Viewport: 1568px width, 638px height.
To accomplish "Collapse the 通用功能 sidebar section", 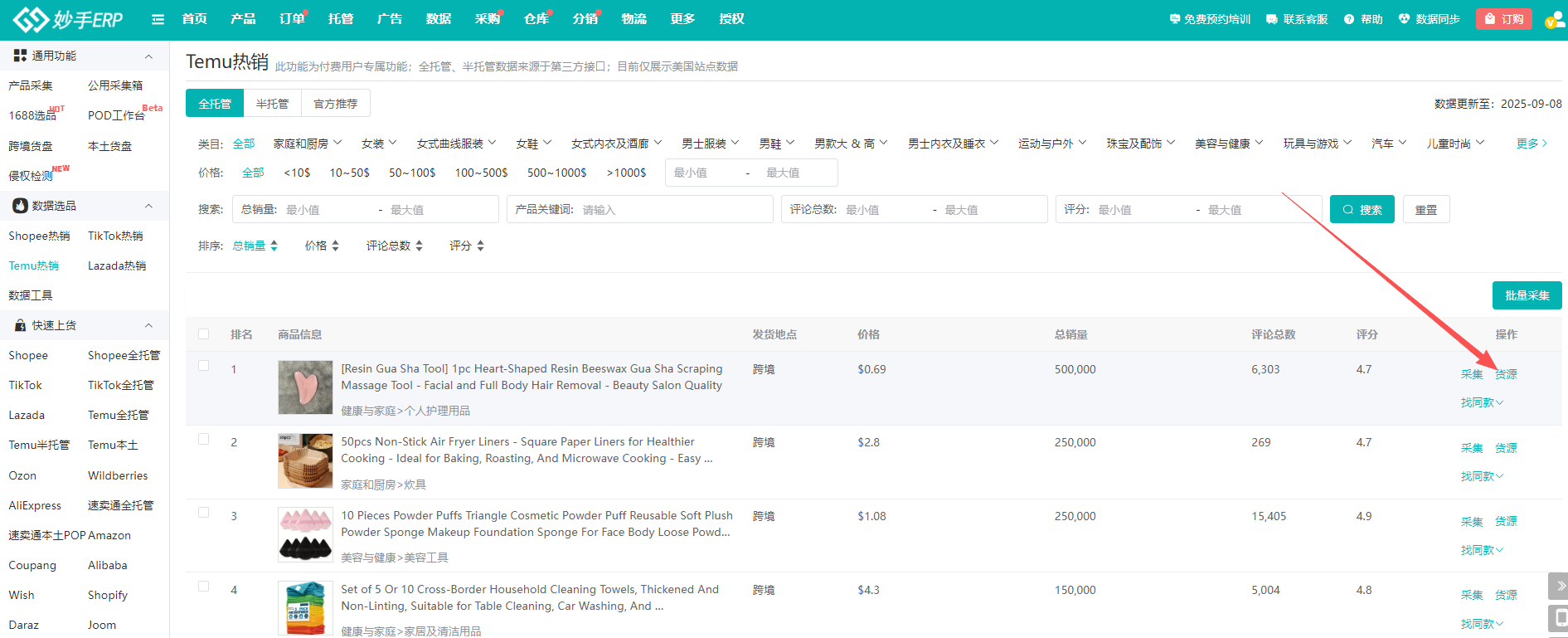I will pos(148,56).
